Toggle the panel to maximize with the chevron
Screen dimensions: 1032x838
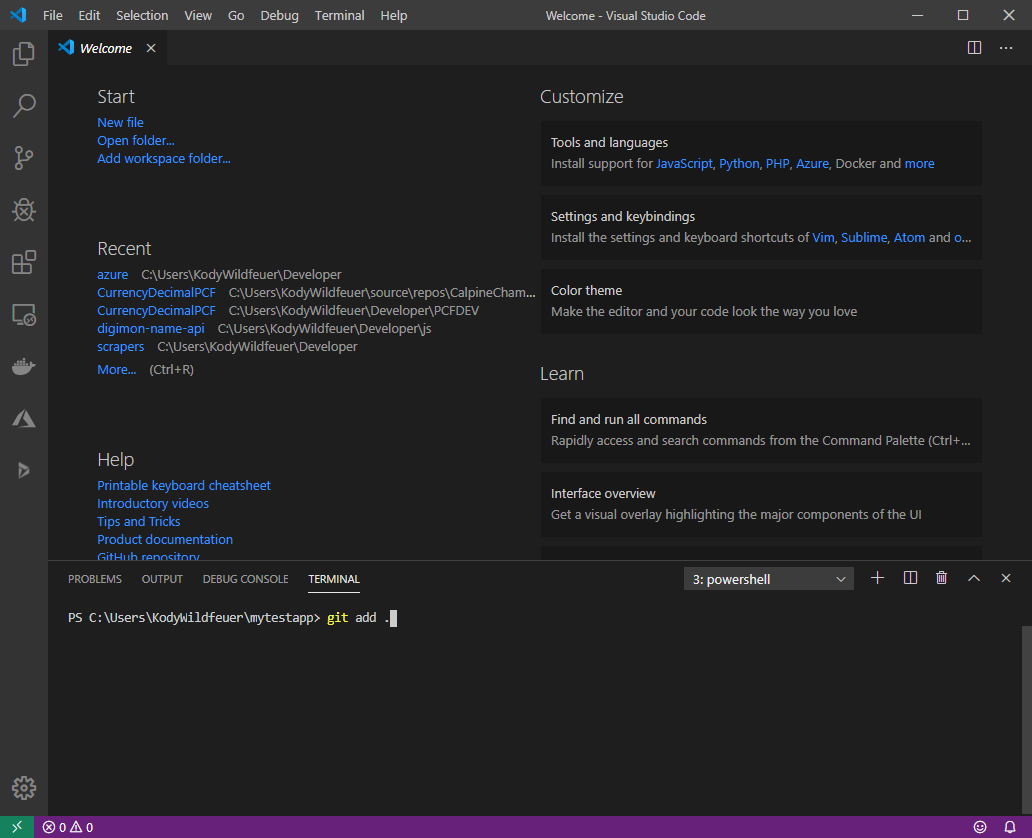click(x=973, y=577)
